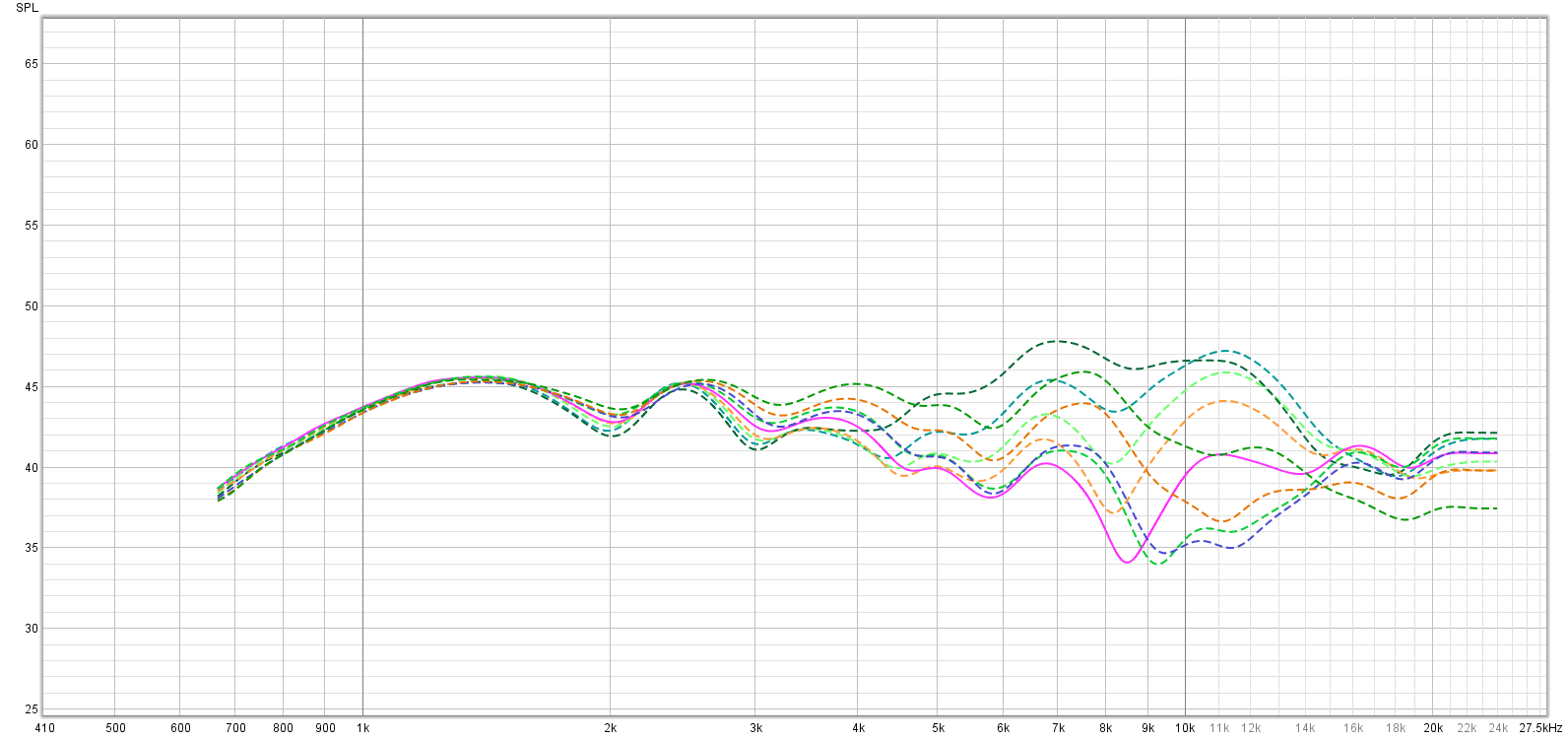Click the 60 tick on the SPL axis
The height and width of the screenshot is (740, 1568).
(32, 145)
